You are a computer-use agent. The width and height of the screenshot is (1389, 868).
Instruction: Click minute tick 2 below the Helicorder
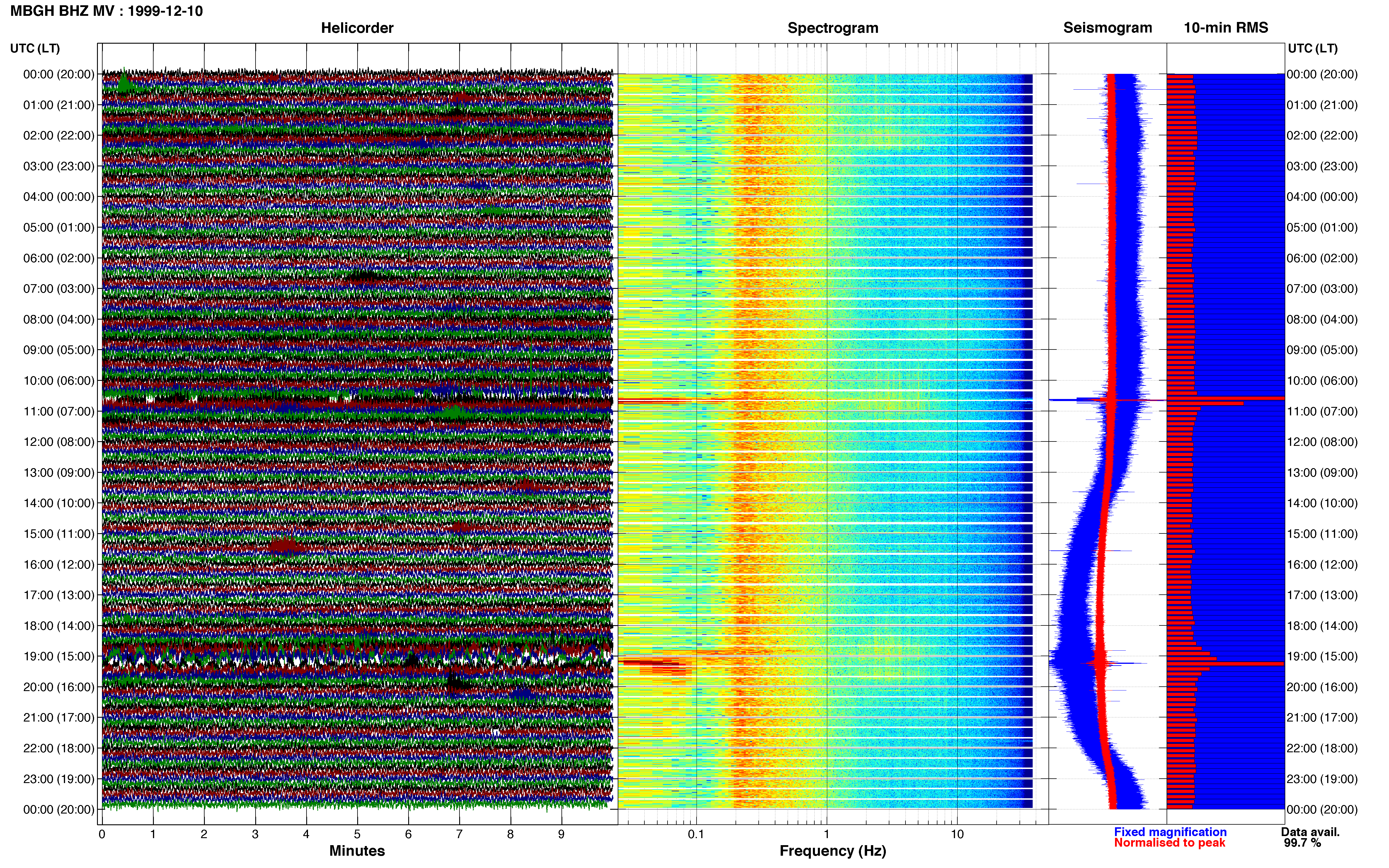204,834
